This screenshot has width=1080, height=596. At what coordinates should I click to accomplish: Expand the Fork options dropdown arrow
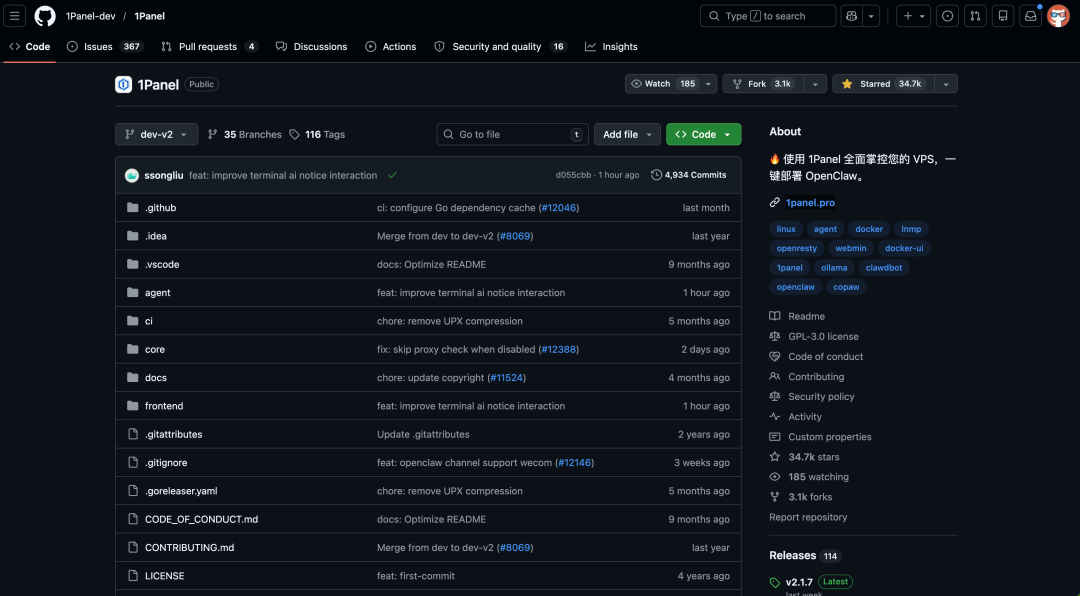point(815,84)
